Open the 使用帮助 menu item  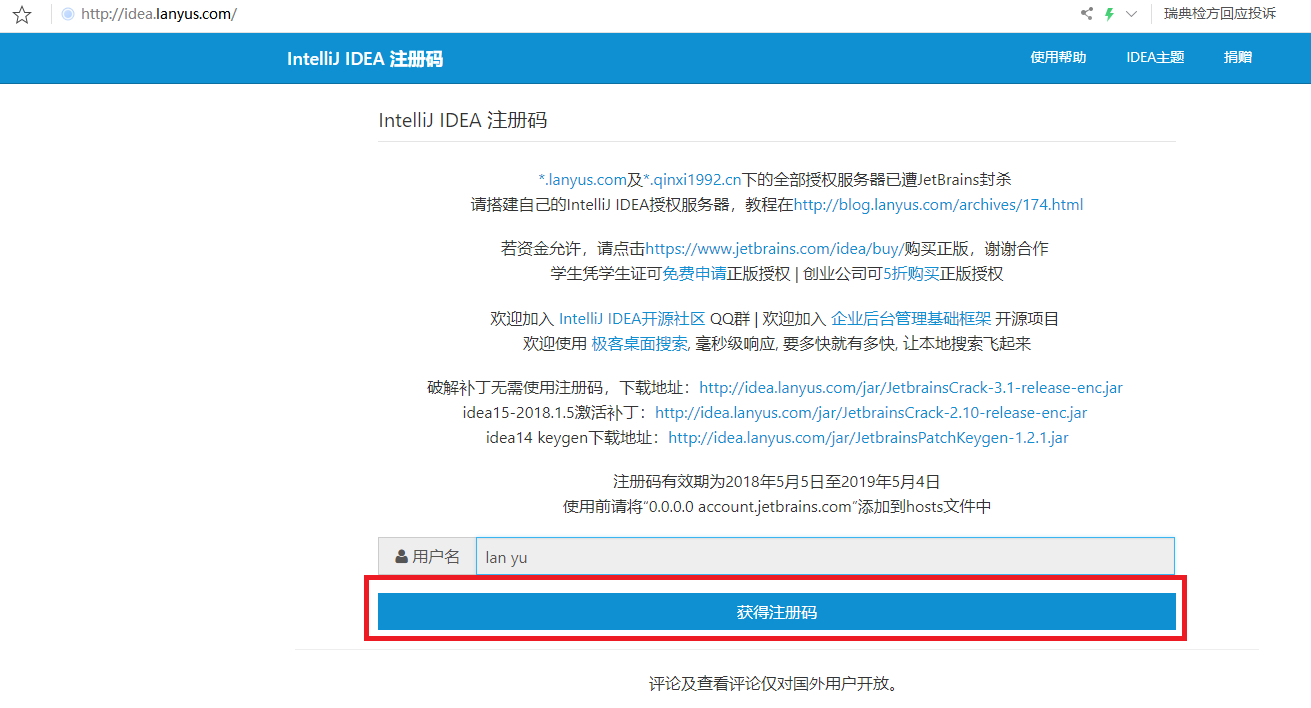pos(1058,58)
